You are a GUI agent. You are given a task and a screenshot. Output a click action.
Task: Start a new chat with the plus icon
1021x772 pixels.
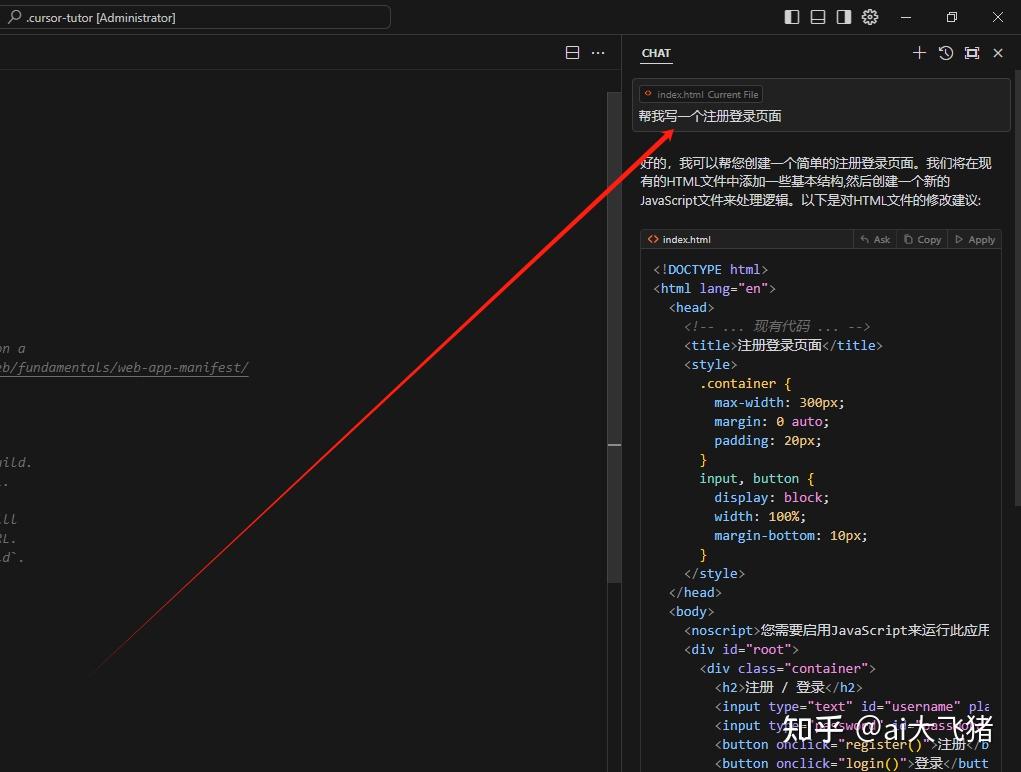919,53
